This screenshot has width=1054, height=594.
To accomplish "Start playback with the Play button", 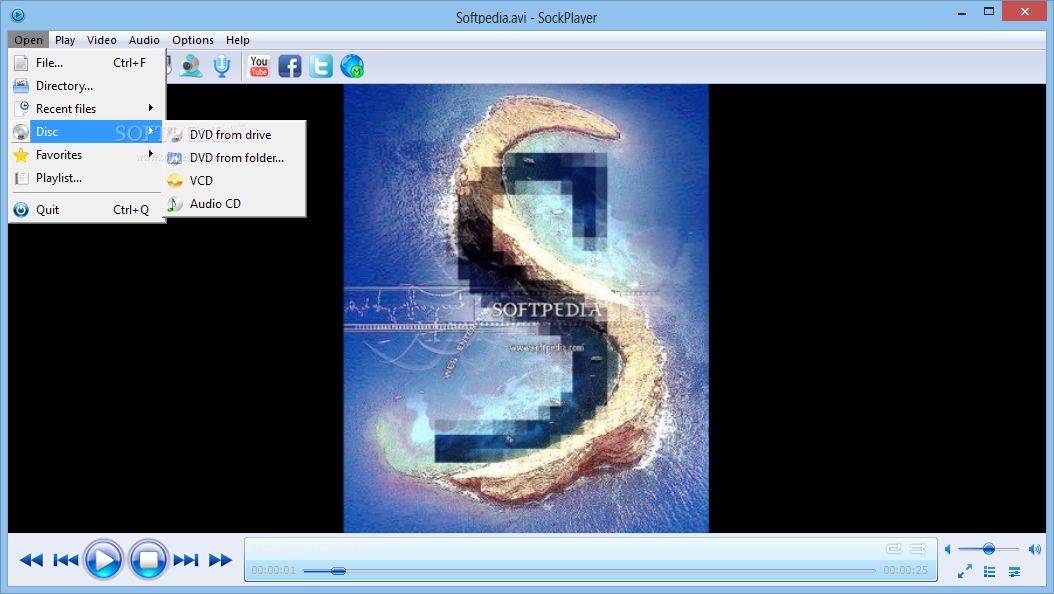I will click(104, 559).
